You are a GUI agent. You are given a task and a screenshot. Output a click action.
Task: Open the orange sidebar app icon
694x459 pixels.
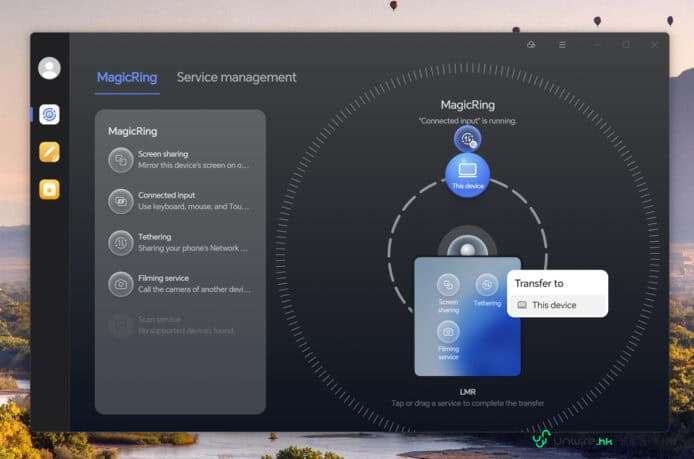pyautogui.click(x=49, y=189)
